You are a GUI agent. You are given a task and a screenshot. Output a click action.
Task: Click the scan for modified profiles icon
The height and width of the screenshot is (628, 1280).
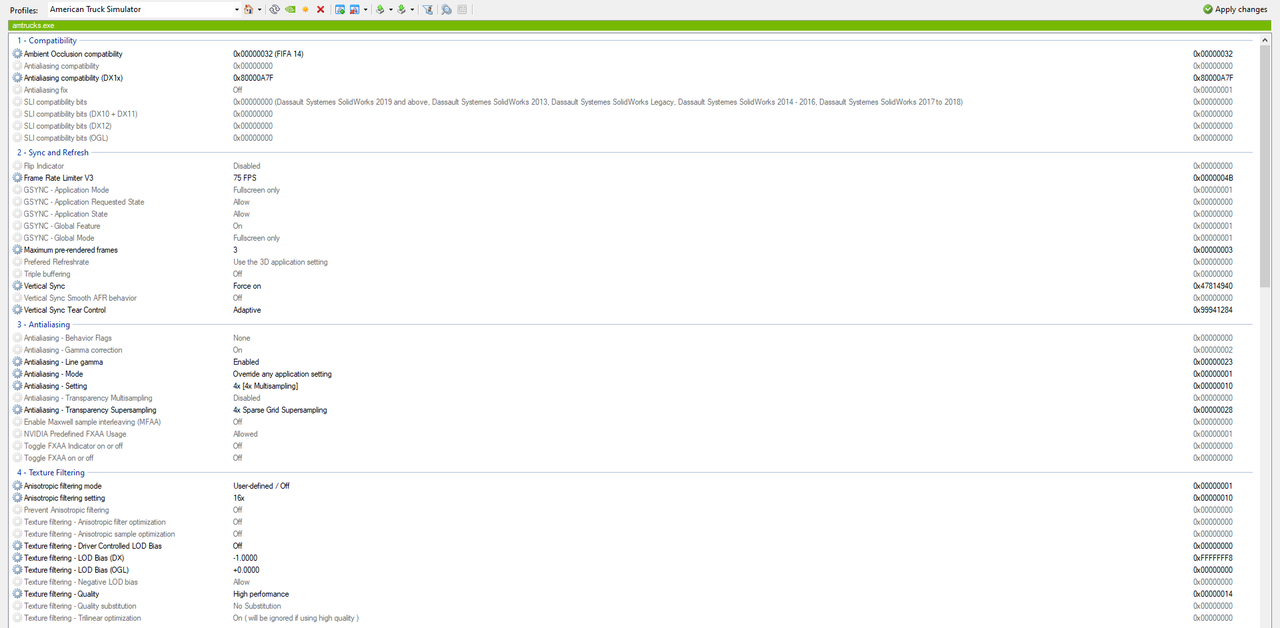[x=446, y=9]
